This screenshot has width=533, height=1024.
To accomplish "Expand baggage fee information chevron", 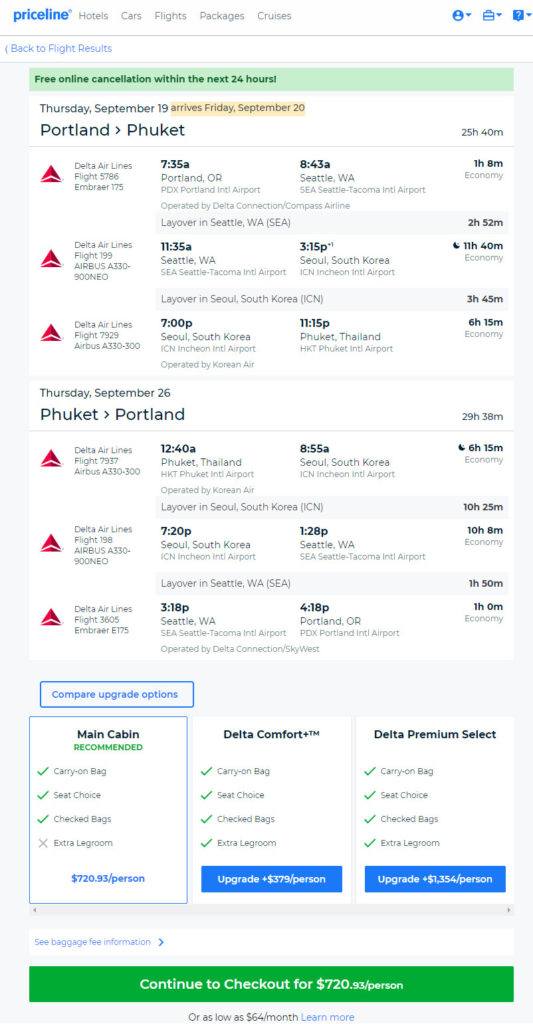I will [x=161, y=942].
